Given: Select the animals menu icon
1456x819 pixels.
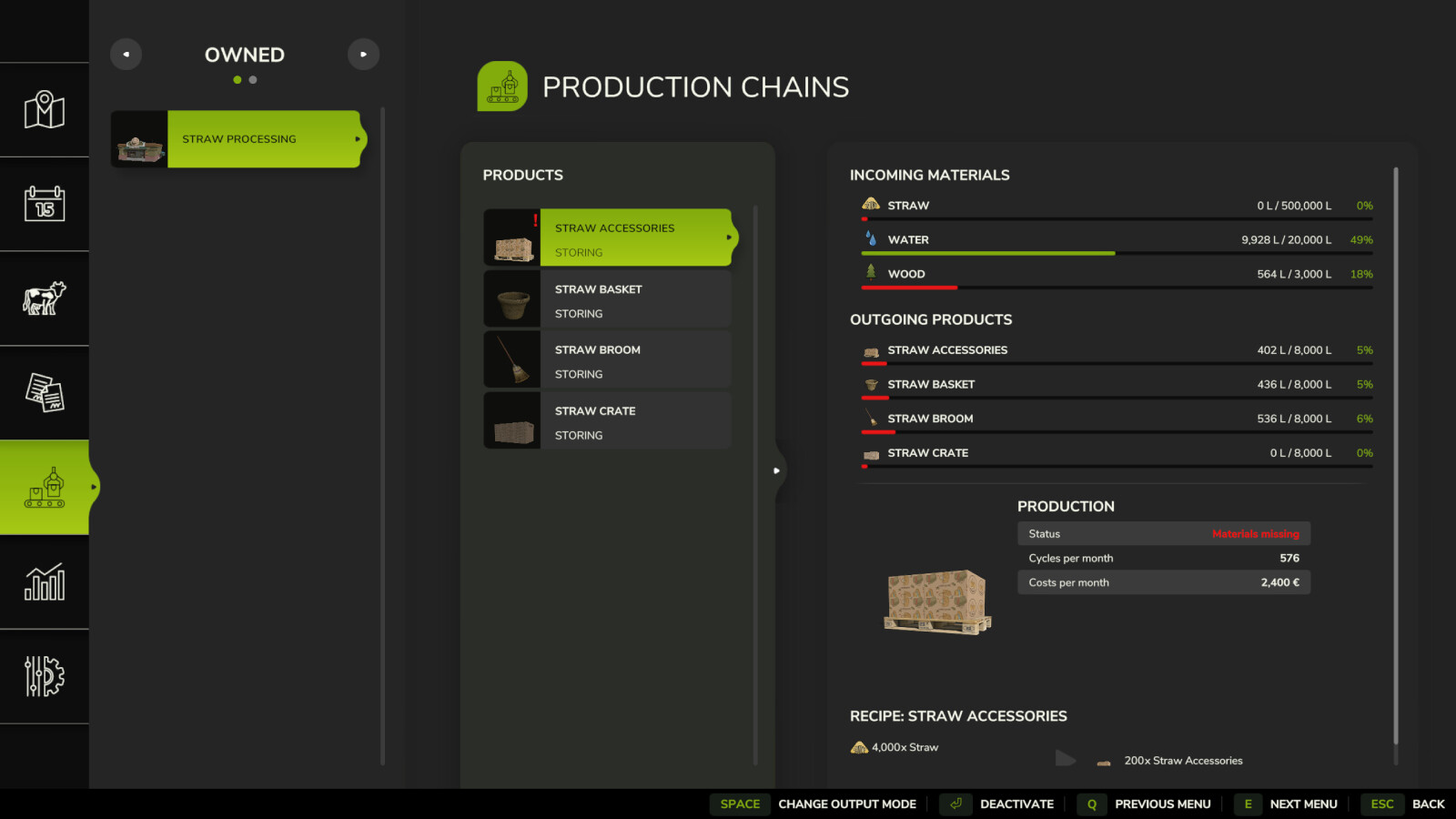Looking at the screenshot, I should [x=45, y=300].
